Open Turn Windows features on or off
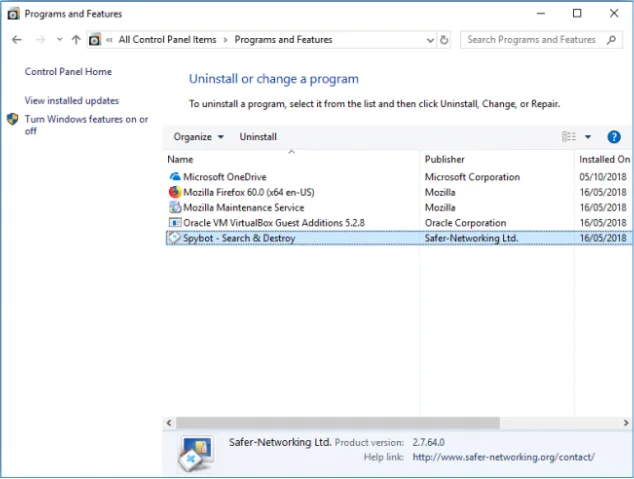 click(x=86, y=125)
